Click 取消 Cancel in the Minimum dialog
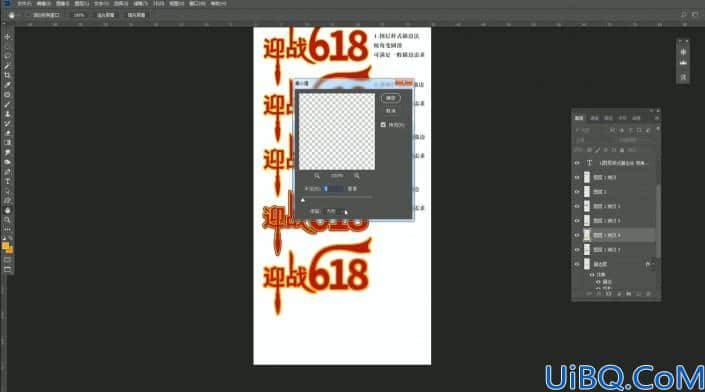Image resolution: width=705 pixels, height=392 pixels. click(x=391, y=111)
